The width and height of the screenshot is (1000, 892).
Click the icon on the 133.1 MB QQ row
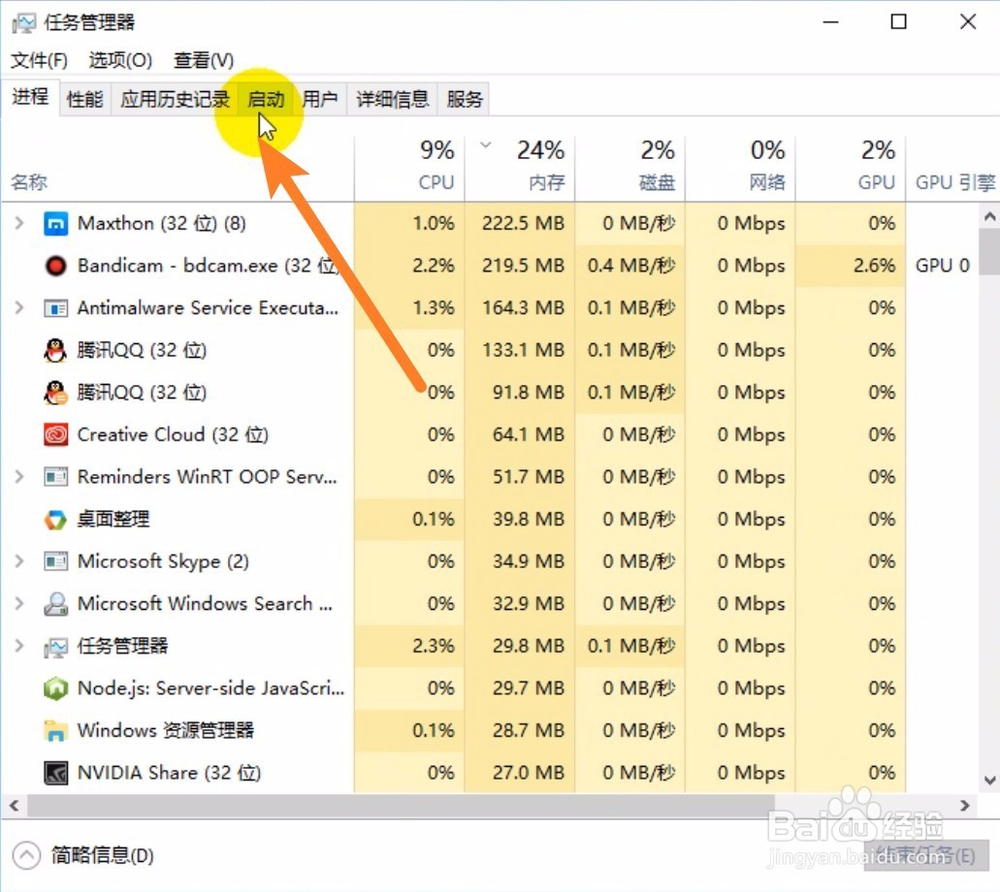(x=55, y=351)
